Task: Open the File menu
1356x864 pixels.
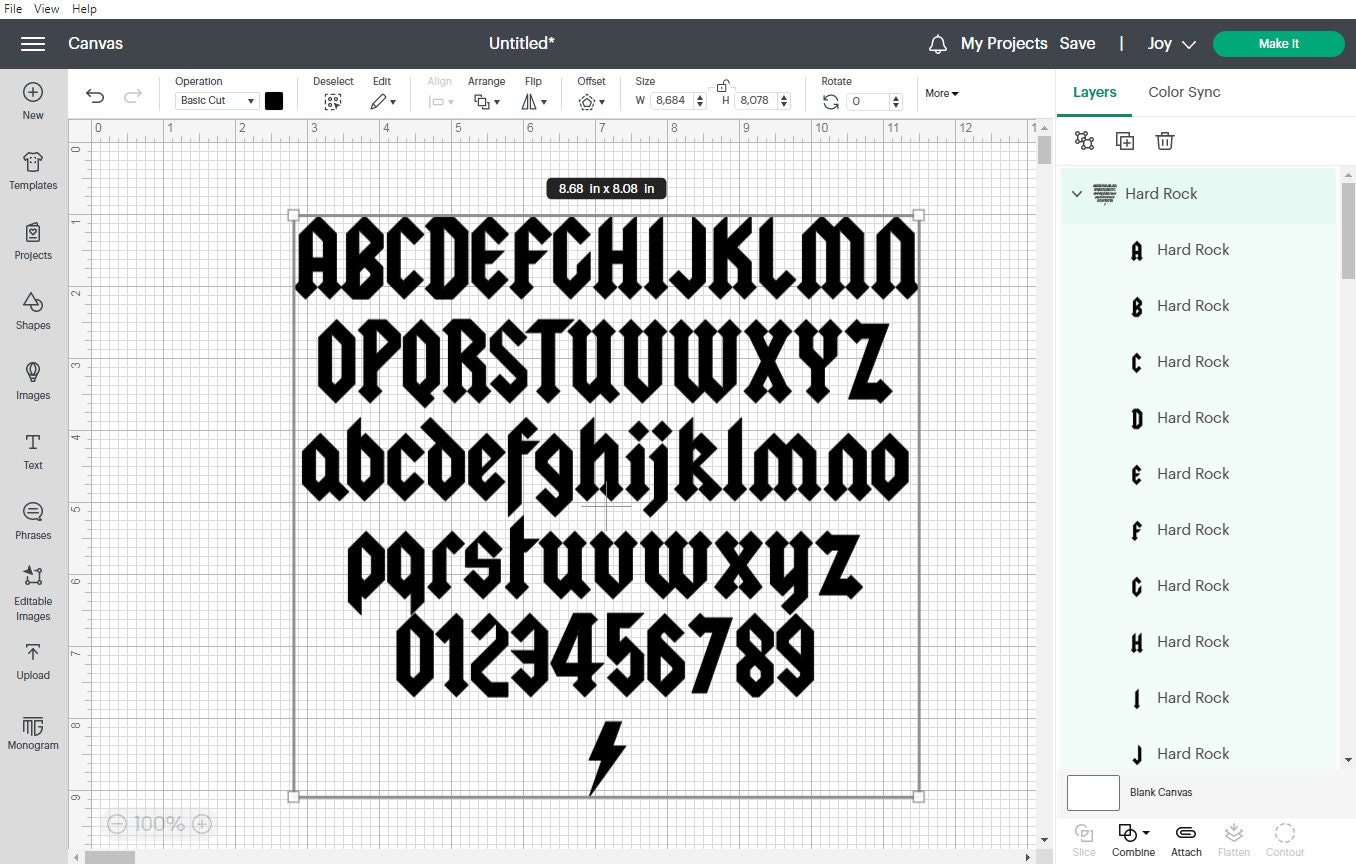Action: [12, 8]
